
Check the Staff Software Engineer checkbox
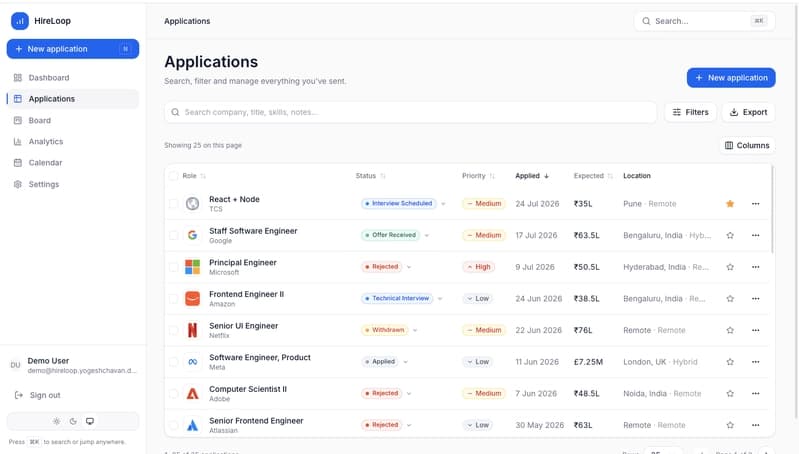pyautogui.click(x=173, y=235)
